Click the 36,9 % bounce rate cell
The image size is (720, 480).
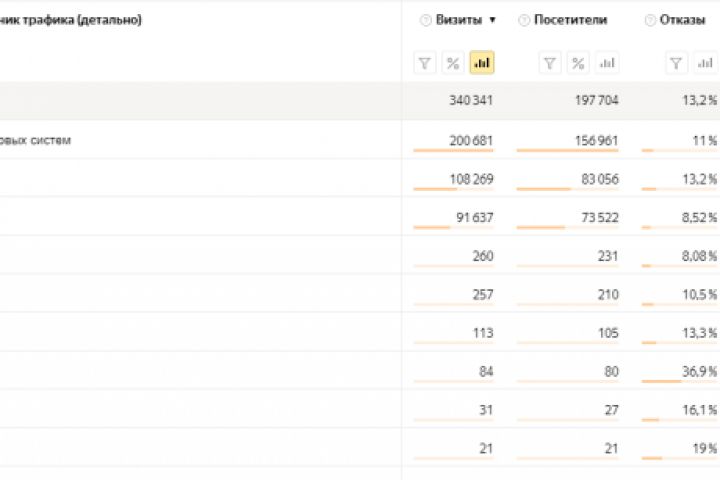pyautogui.click(x=698, y=371)
